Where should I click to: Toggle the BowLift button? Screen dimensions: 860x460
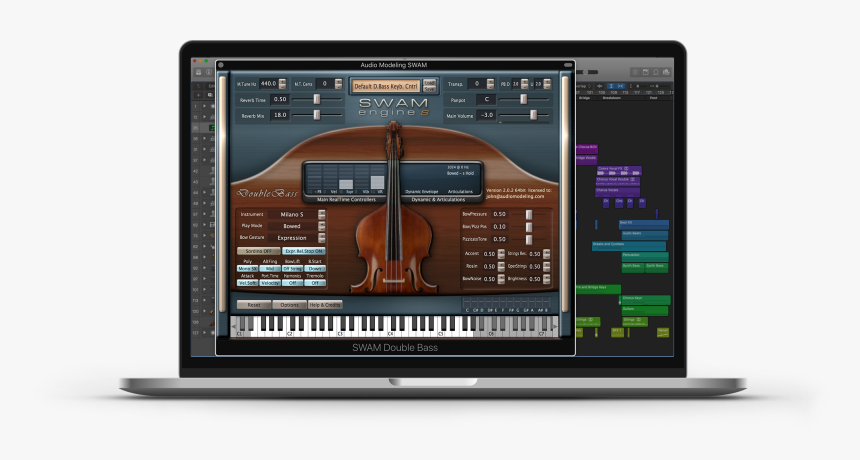click(x=292, y=269)
